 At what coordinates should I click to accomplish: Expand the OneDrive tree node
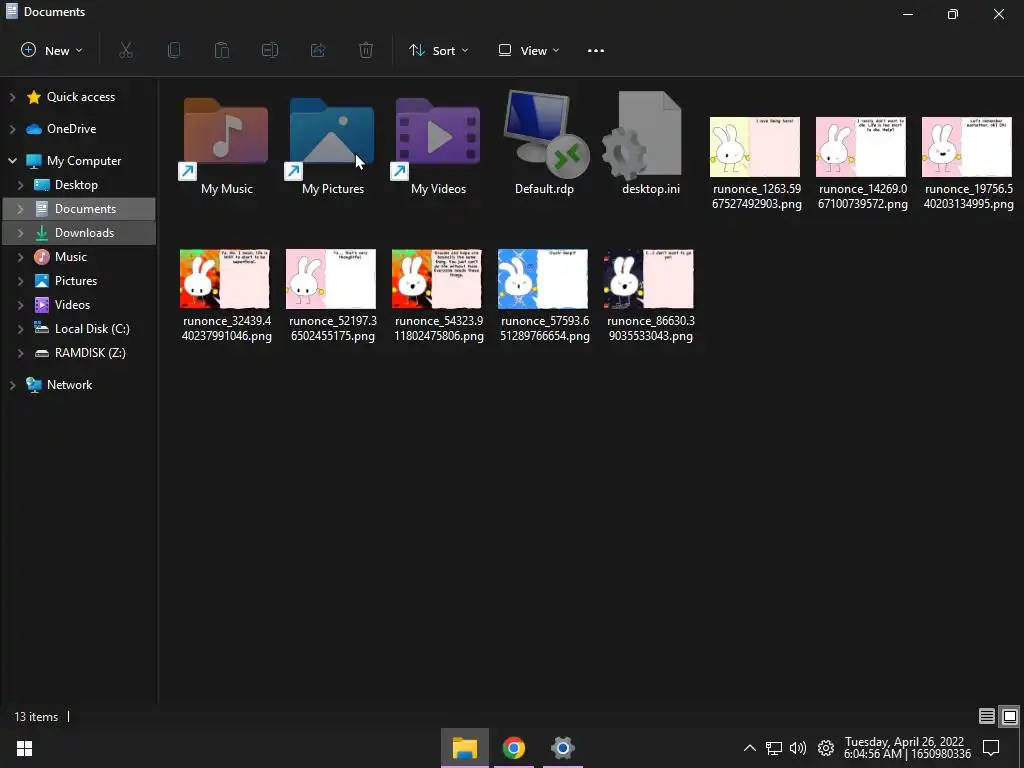[12, 129]
